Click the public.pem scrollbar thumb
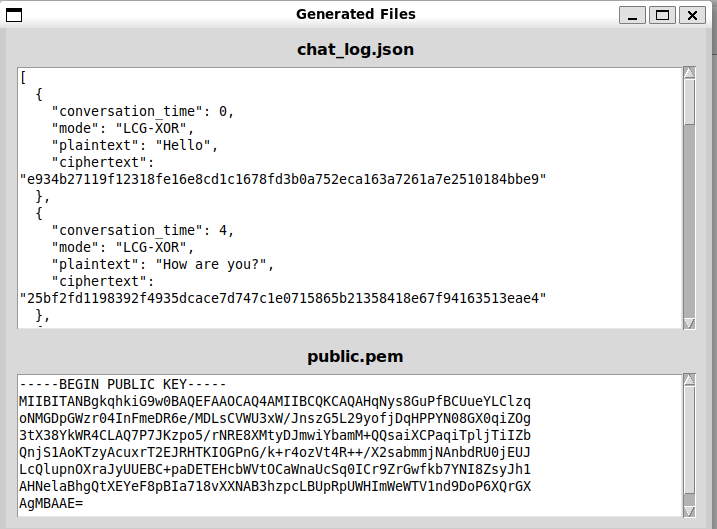The image size is (717, 529). pyautogui.click(x=689, y=440)
